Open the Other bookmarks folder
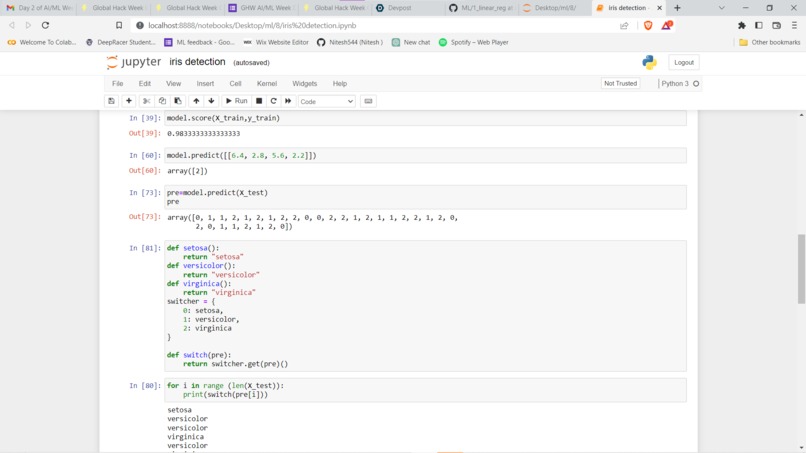The height and width of the screenshot is (453, 806). [x=770, y=42]
